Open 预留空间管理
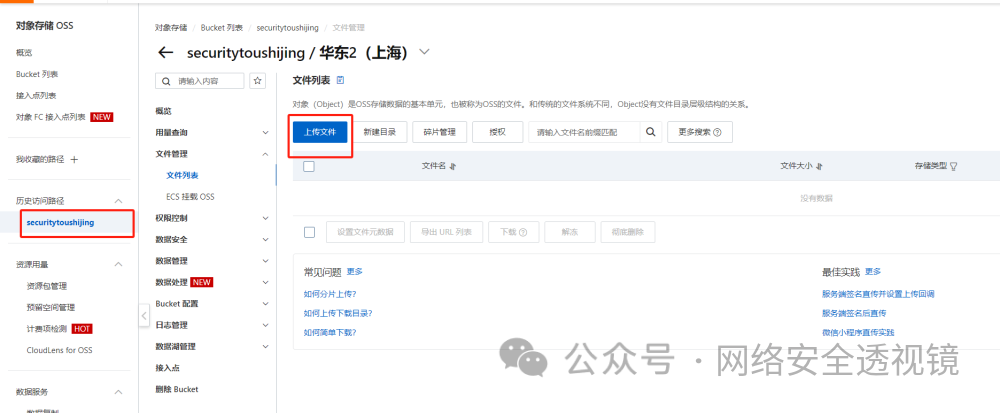This screenshot has height=413, width=1000. 50,307
